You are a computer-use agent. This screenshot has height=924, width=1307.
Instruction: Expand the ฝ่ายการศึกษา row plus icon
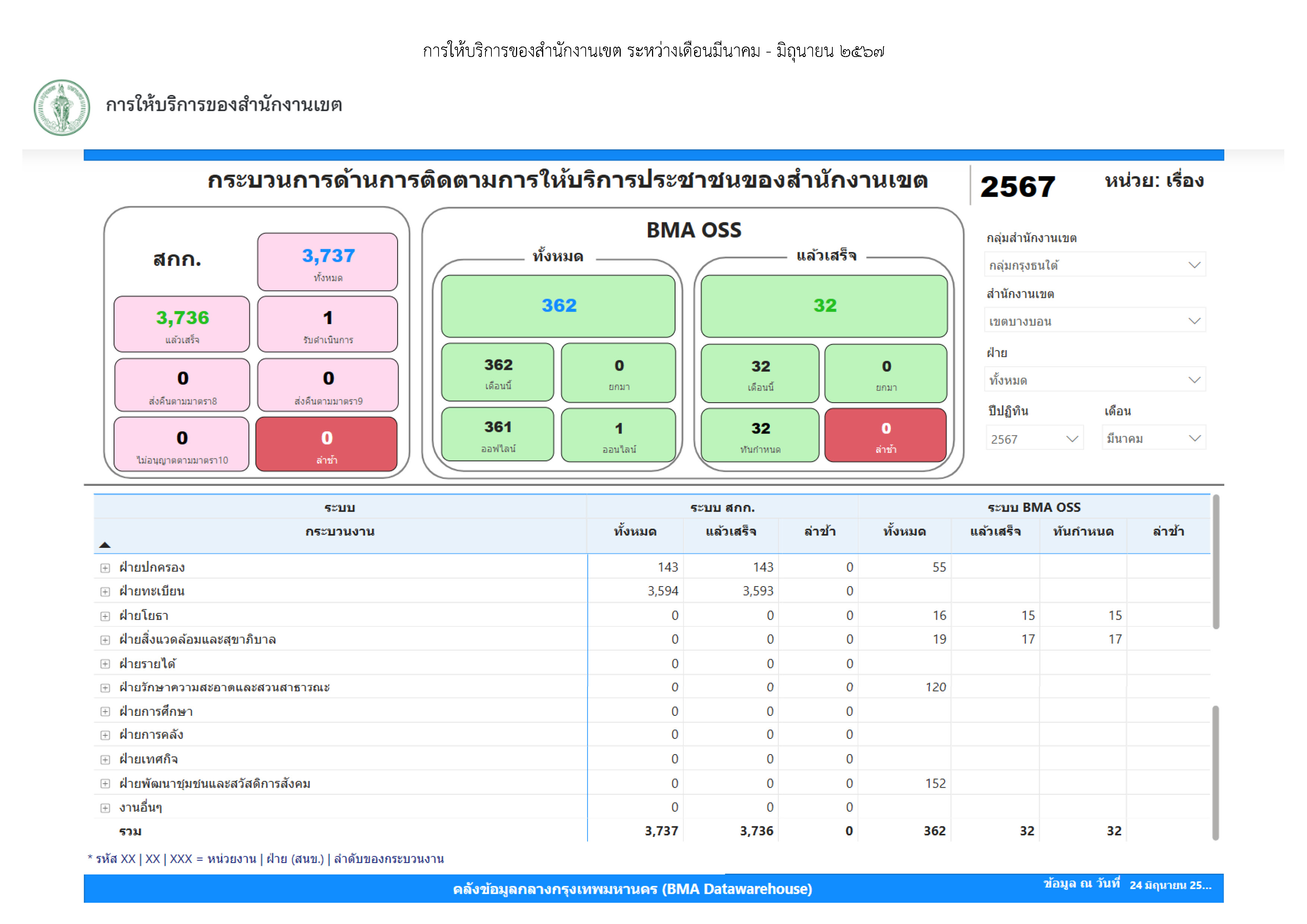[x=105, y=712]
